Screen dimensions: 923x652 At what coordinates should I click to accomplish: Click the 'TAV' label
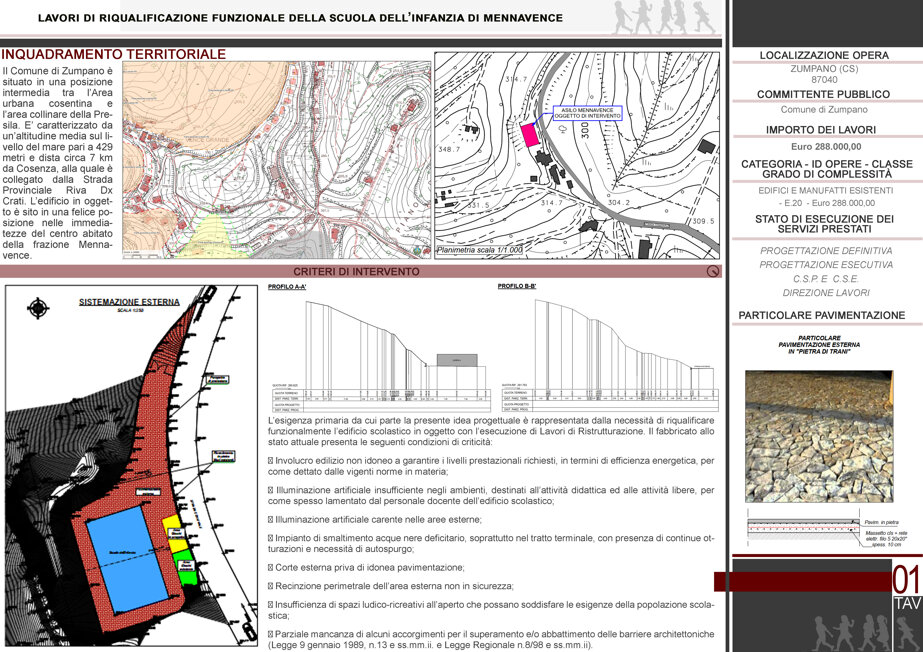[907, 604]
